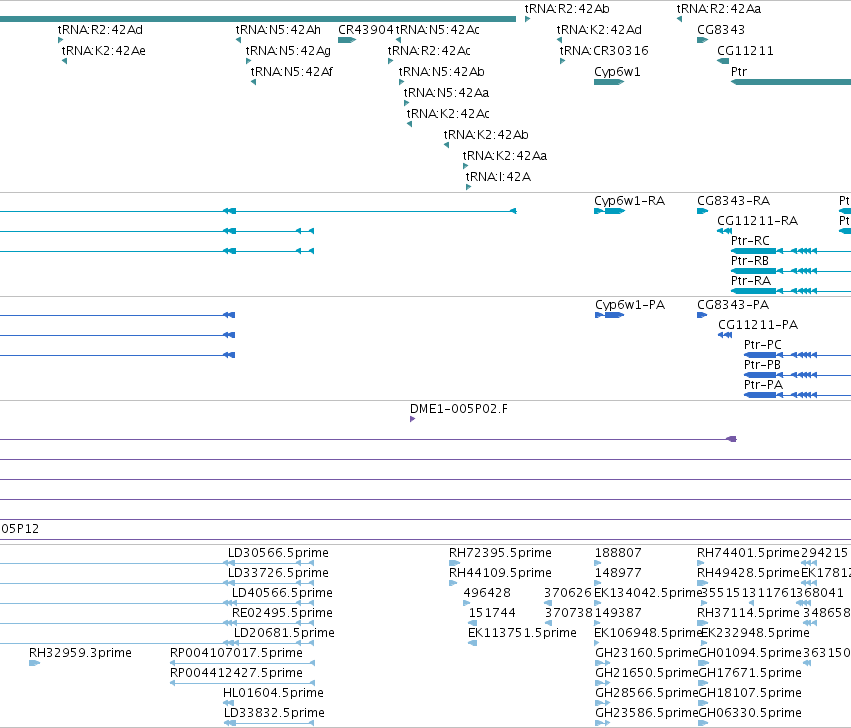Click the tRNA:R2:42Aa gene label
Image resolution: width=851 pixels, height=728 pixels.
719,9
